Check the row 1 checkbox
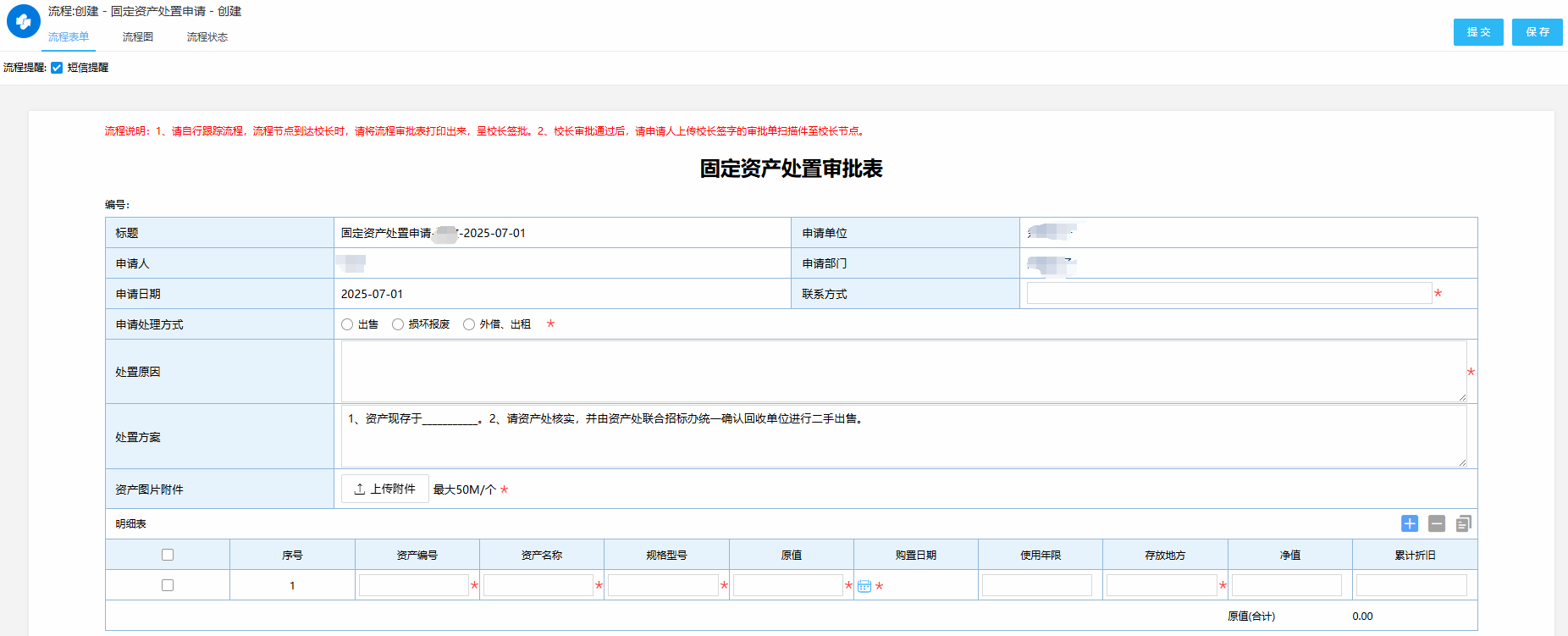Viewport: 1568px width, 636px height. point(168,585)
